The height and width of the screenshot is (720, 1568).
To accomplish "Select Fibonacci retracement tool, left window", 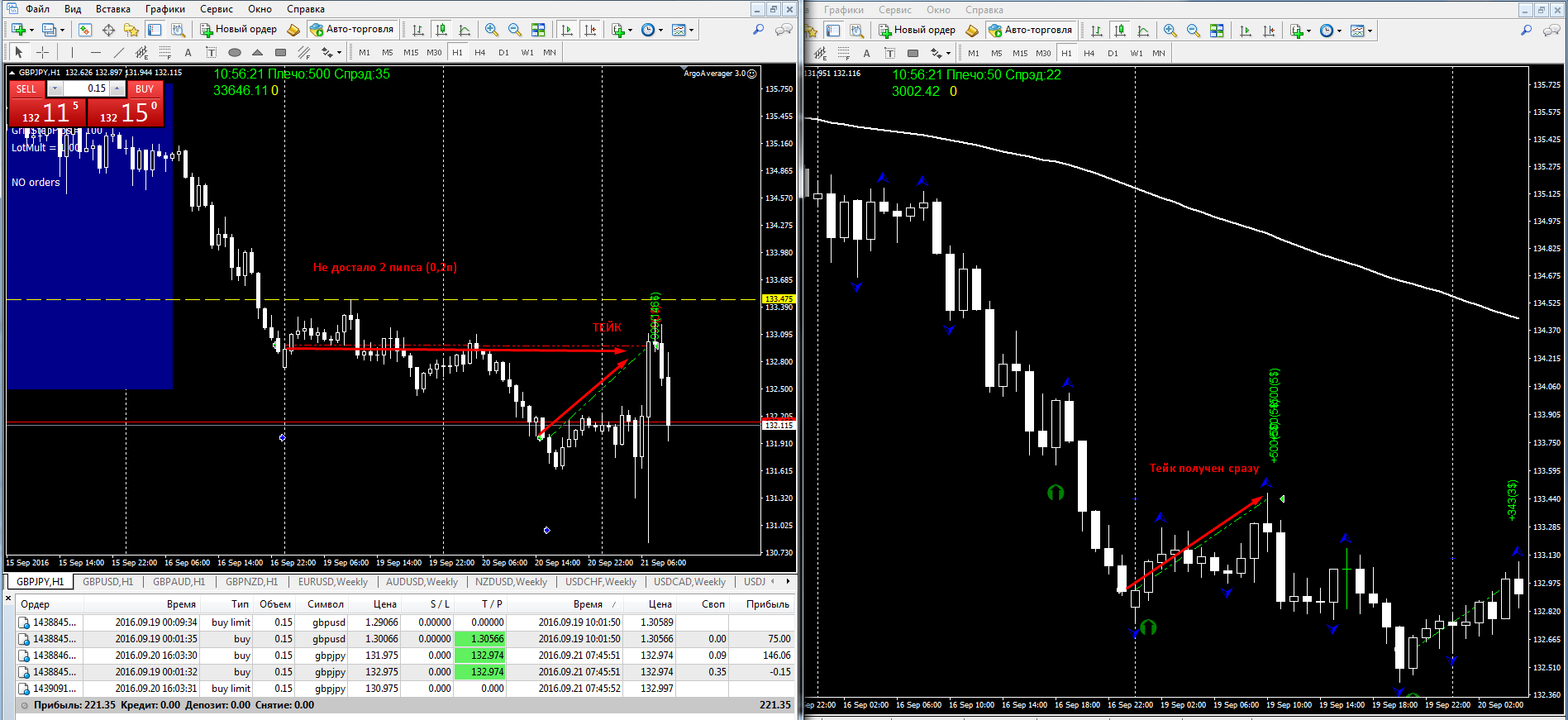I will coord(165,52).
